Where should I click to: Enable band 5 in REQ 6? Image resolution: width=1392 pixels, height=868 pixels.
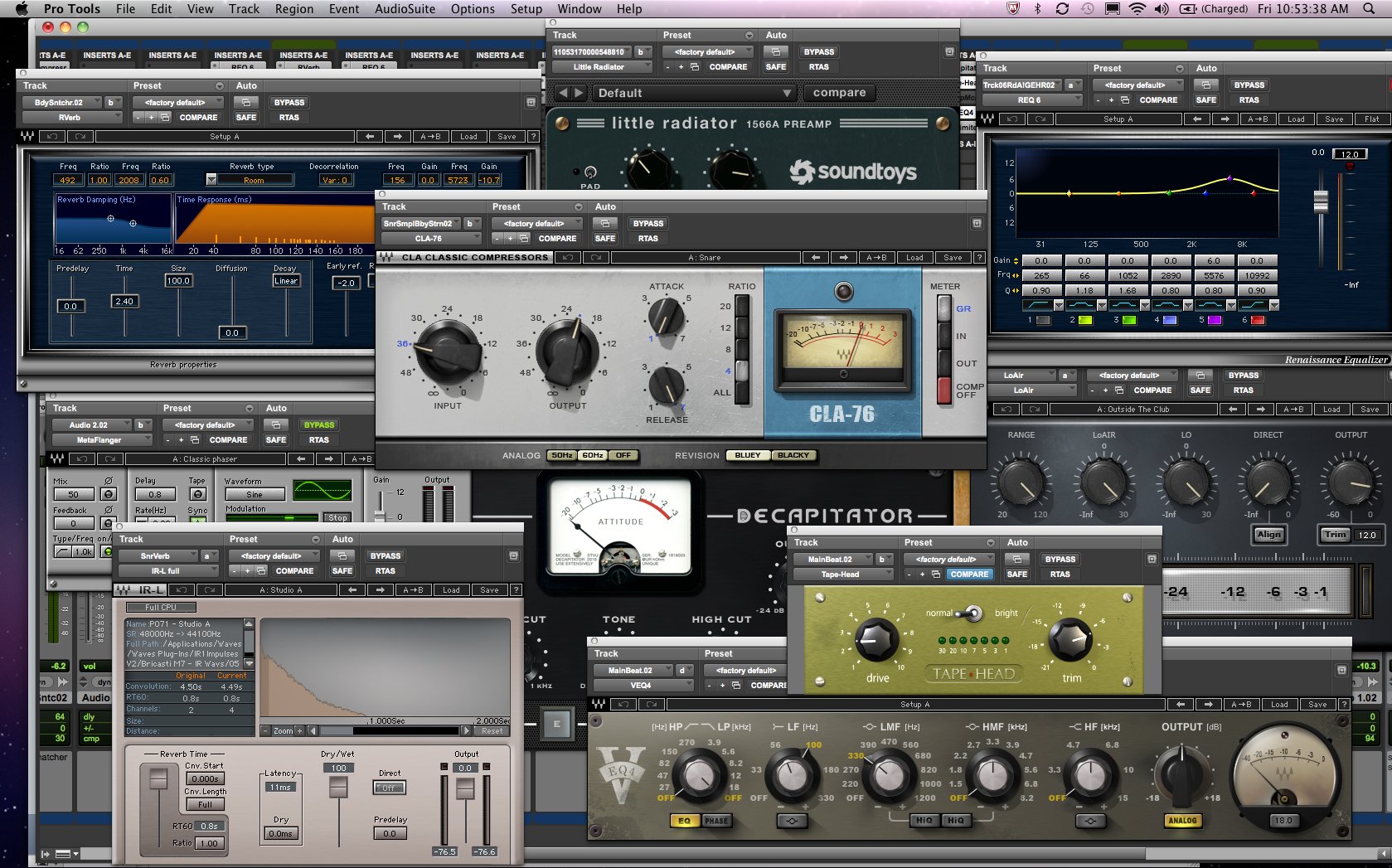[1214, 319]
